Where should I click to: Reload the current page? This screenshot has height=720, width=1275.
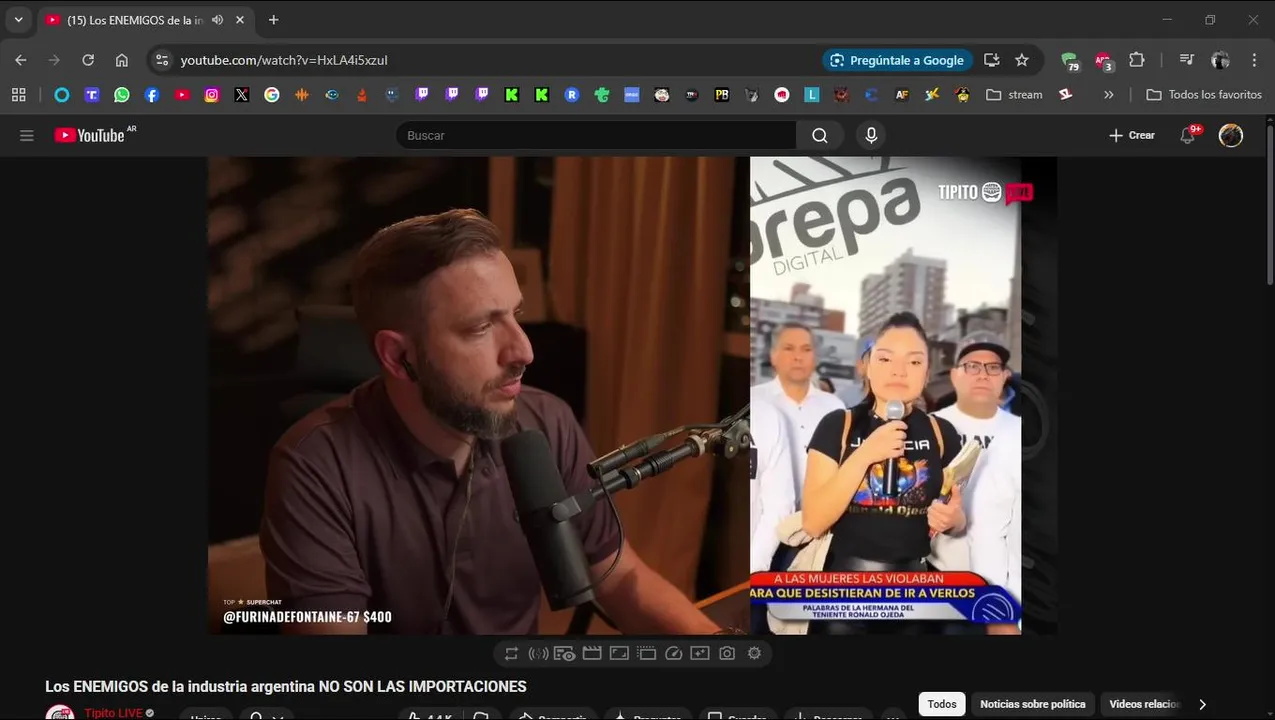tap(88, 60)
